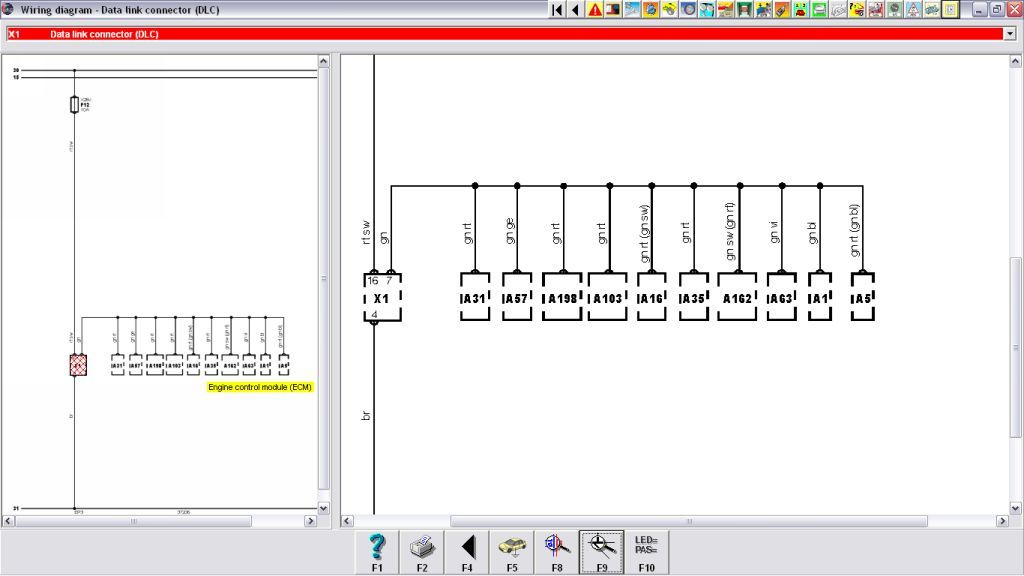
Task: Click the F5 yellow car button
Action: [512, 552]
